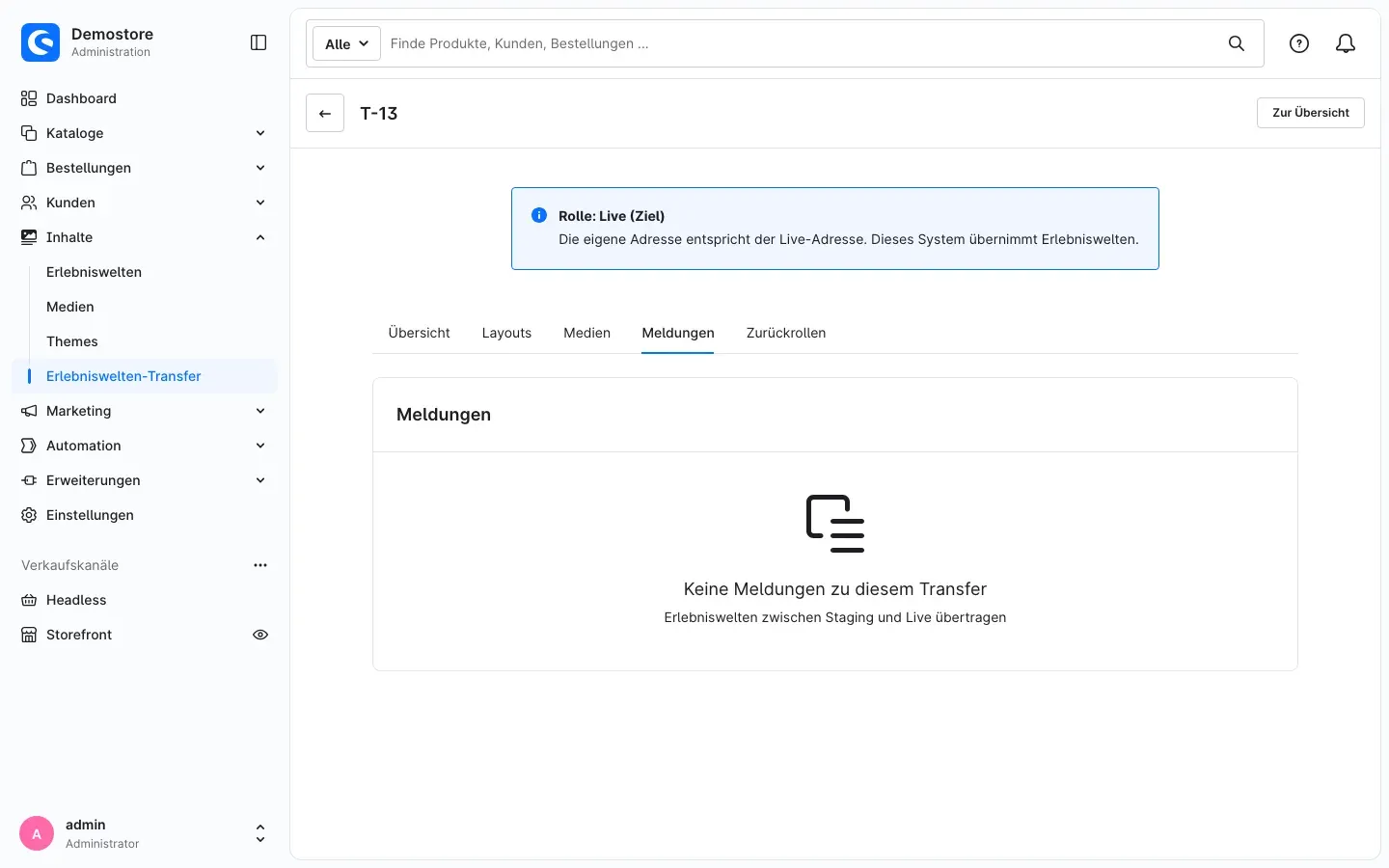Select the Zurückrollen tab
Screen dimensions: 1389x868
pos(786,333)
